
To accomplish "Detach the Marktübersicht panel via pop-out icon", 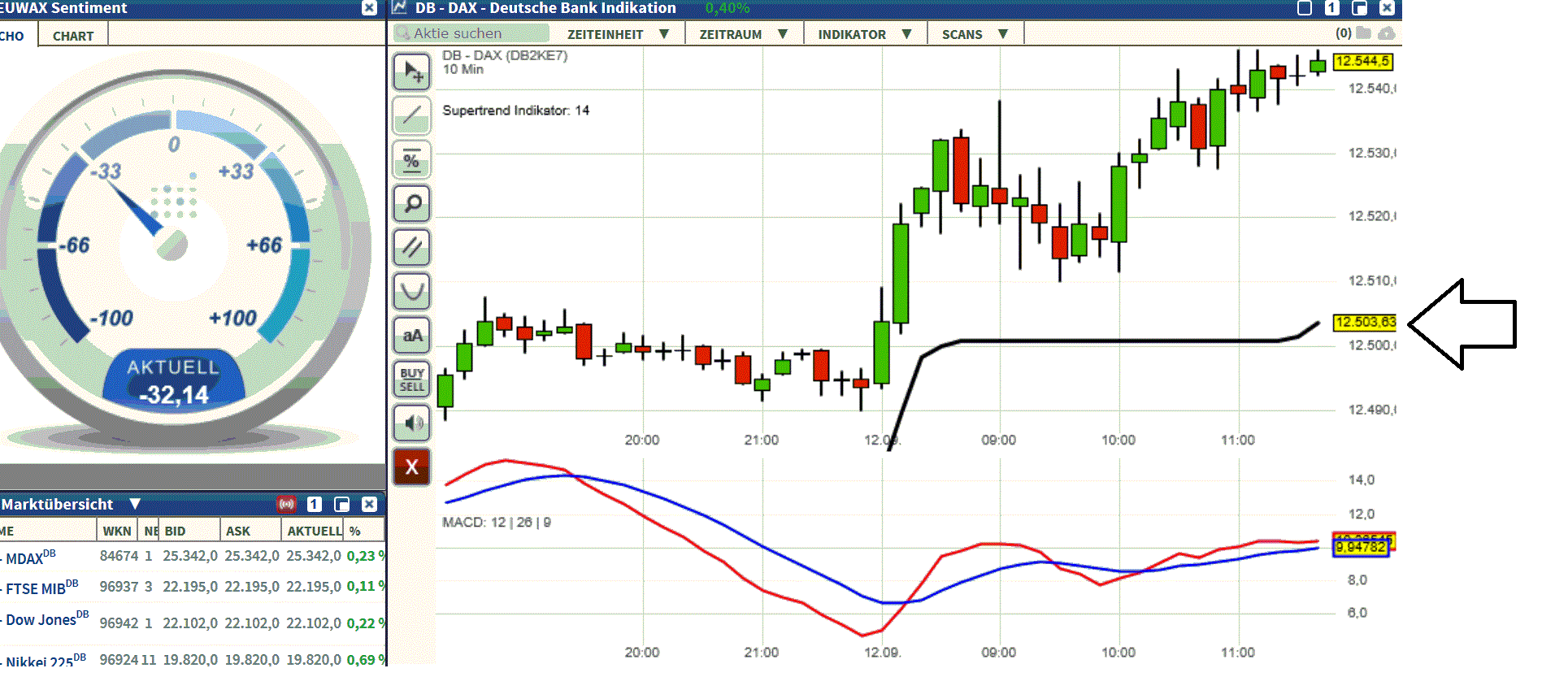I will (342, 504).
